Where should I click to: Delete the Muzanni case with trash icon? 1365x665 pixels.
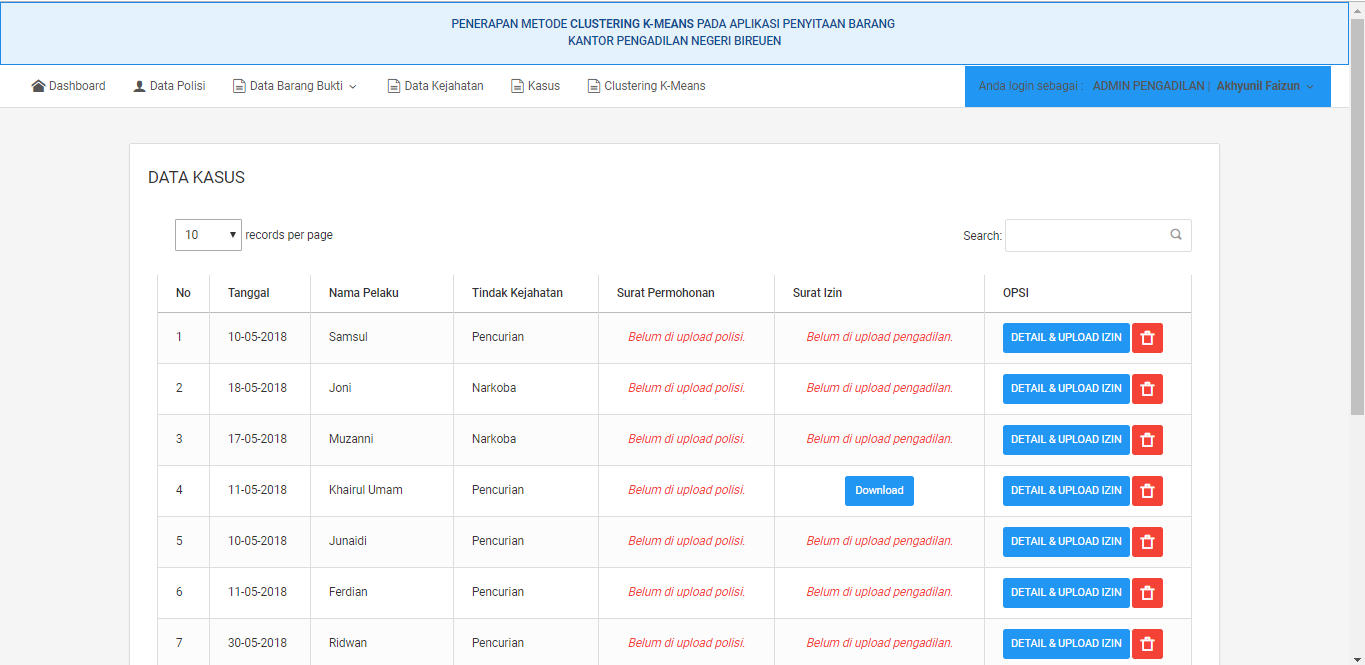(1147, 440)
